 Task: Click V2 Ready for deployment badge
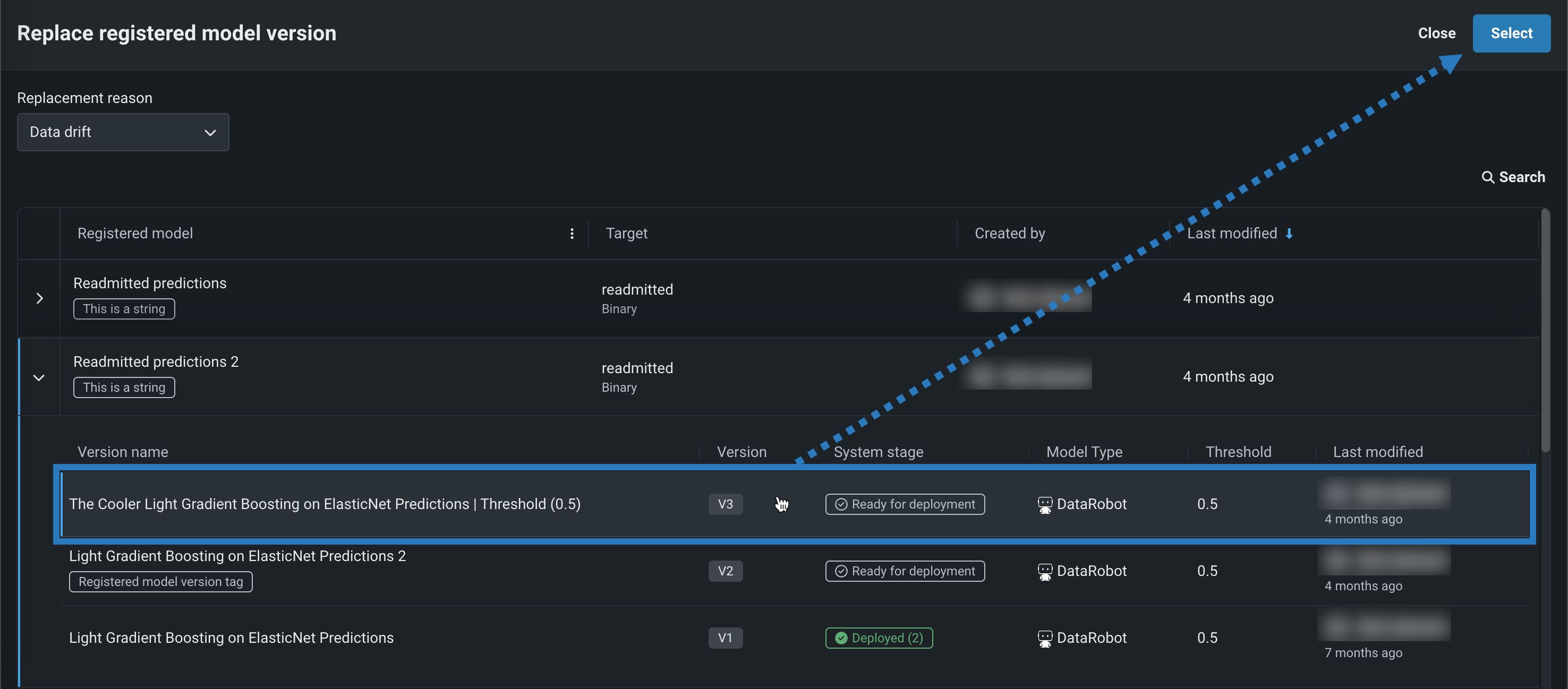coord(905,571)
